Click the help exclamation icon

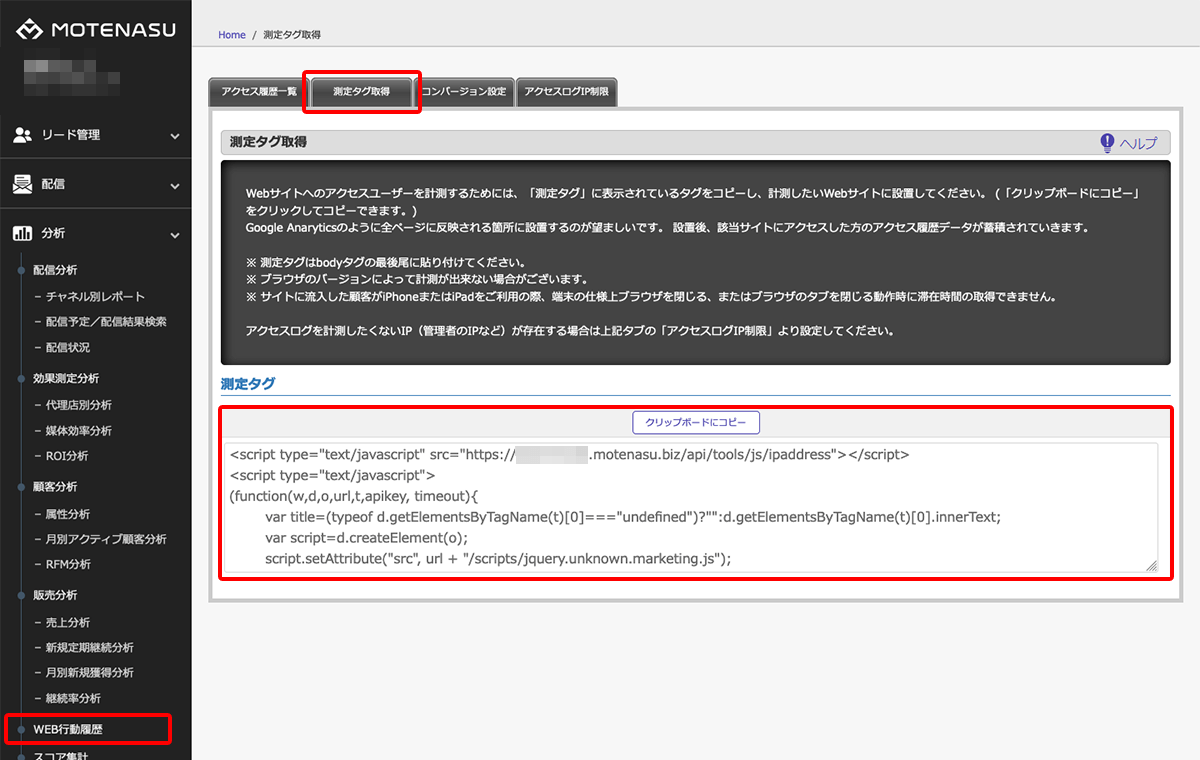coord(1107,143)
